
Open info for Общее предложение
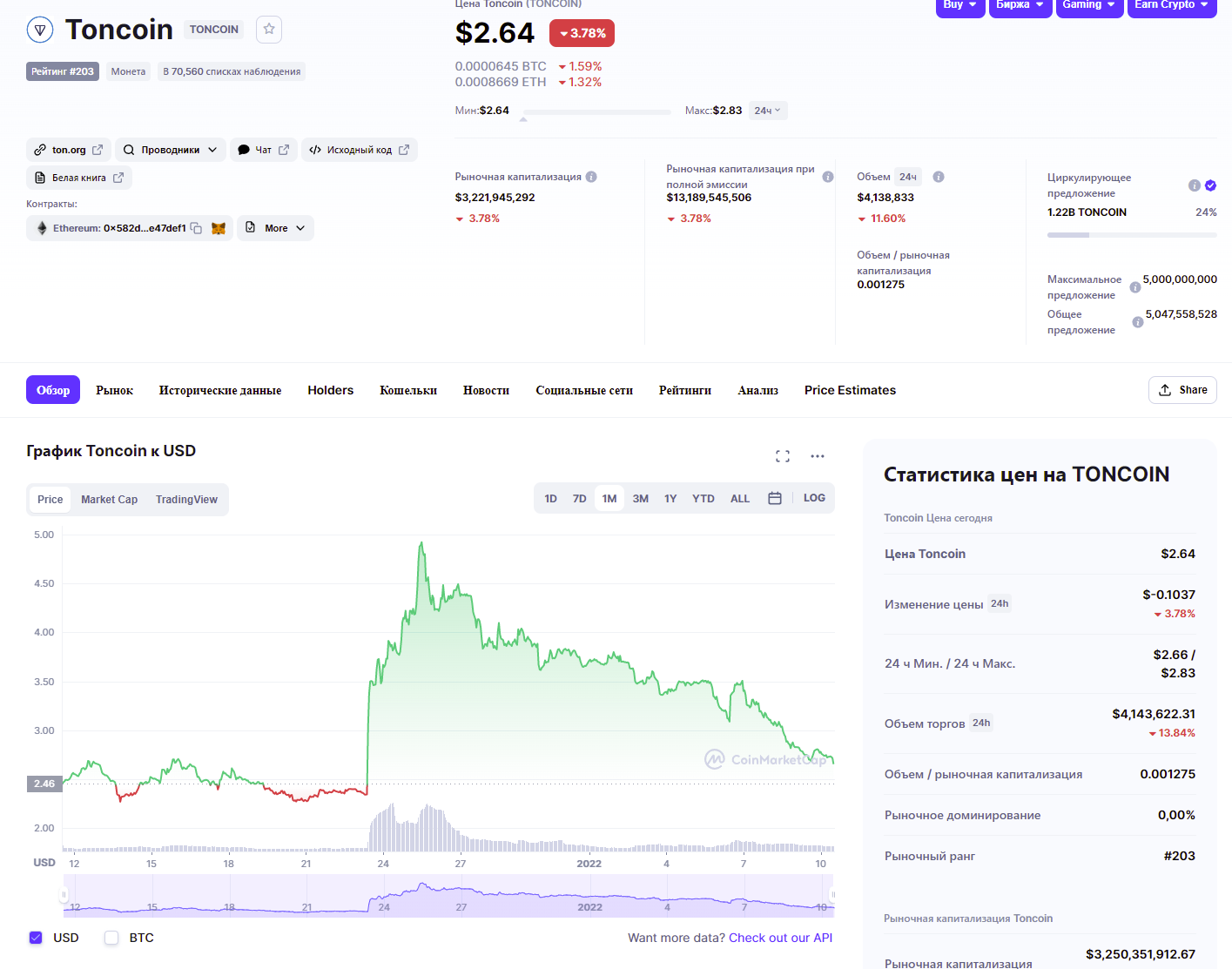point(1138,322)
